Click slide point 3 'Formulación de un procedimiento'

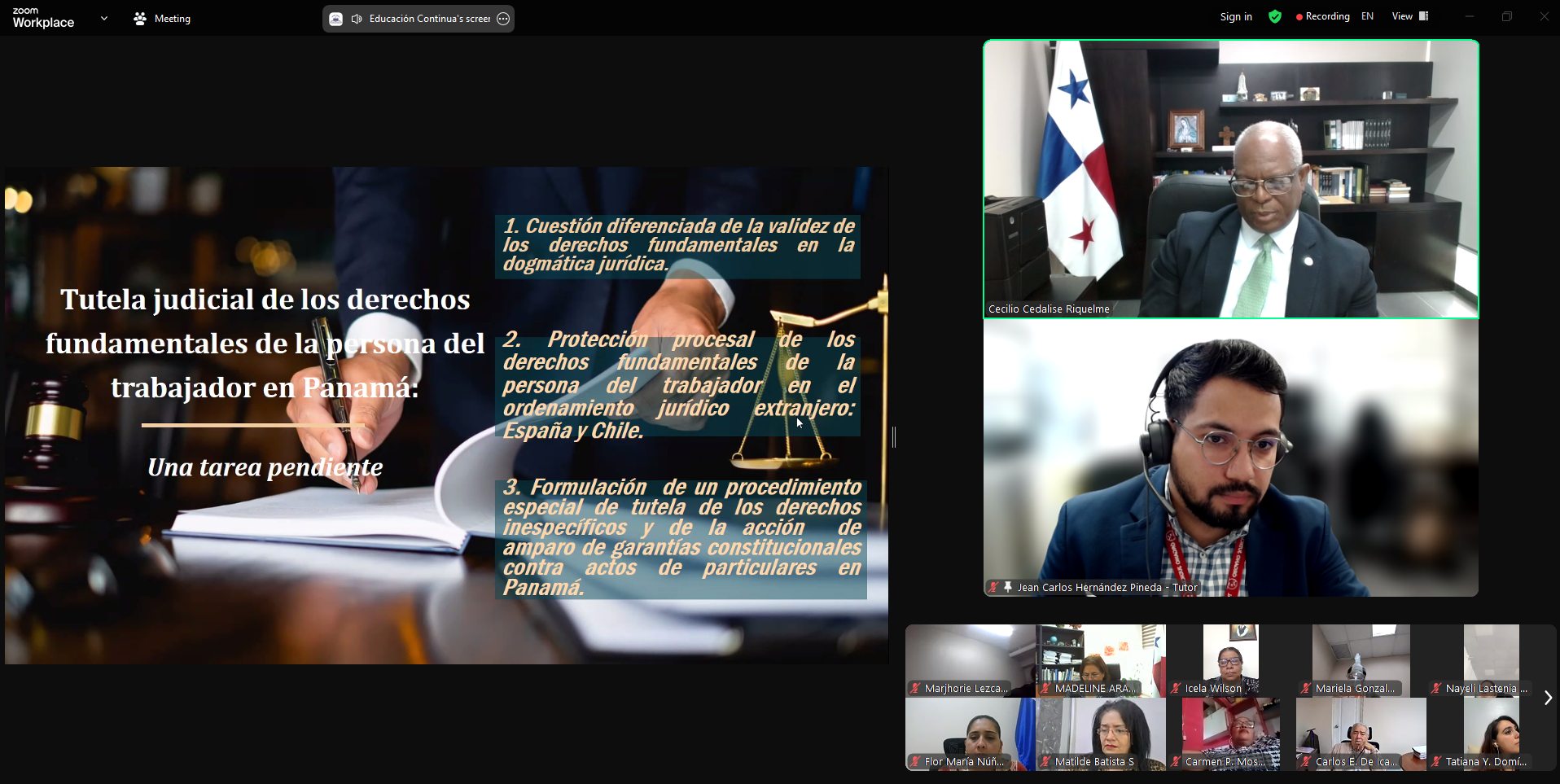[x=681, y=537]
